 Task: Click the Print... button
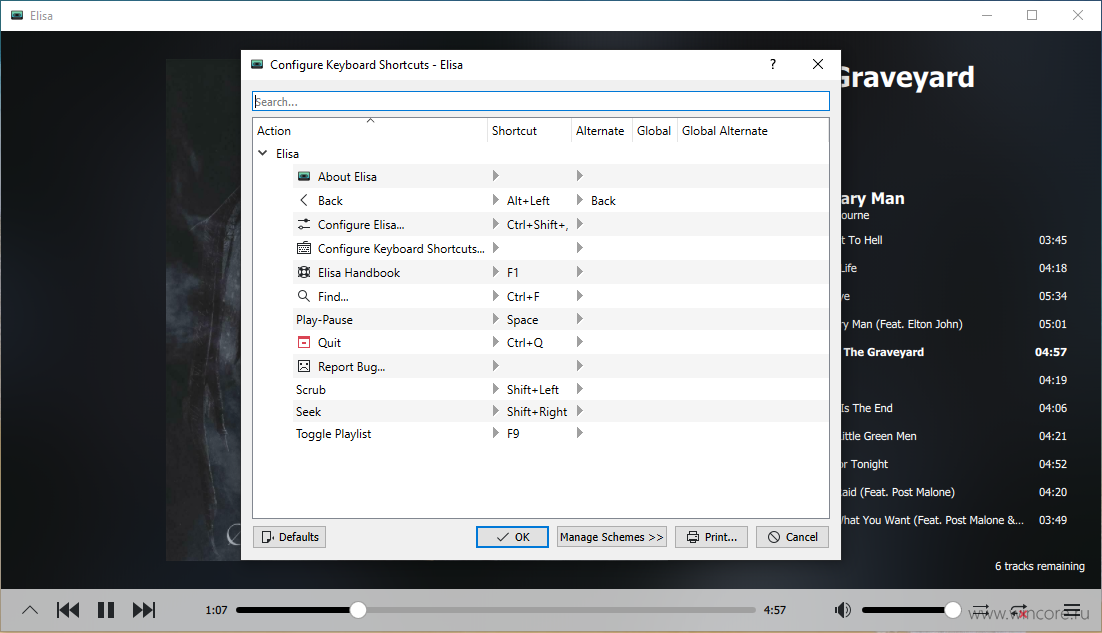pyautogui.click(x=711, y=537)
